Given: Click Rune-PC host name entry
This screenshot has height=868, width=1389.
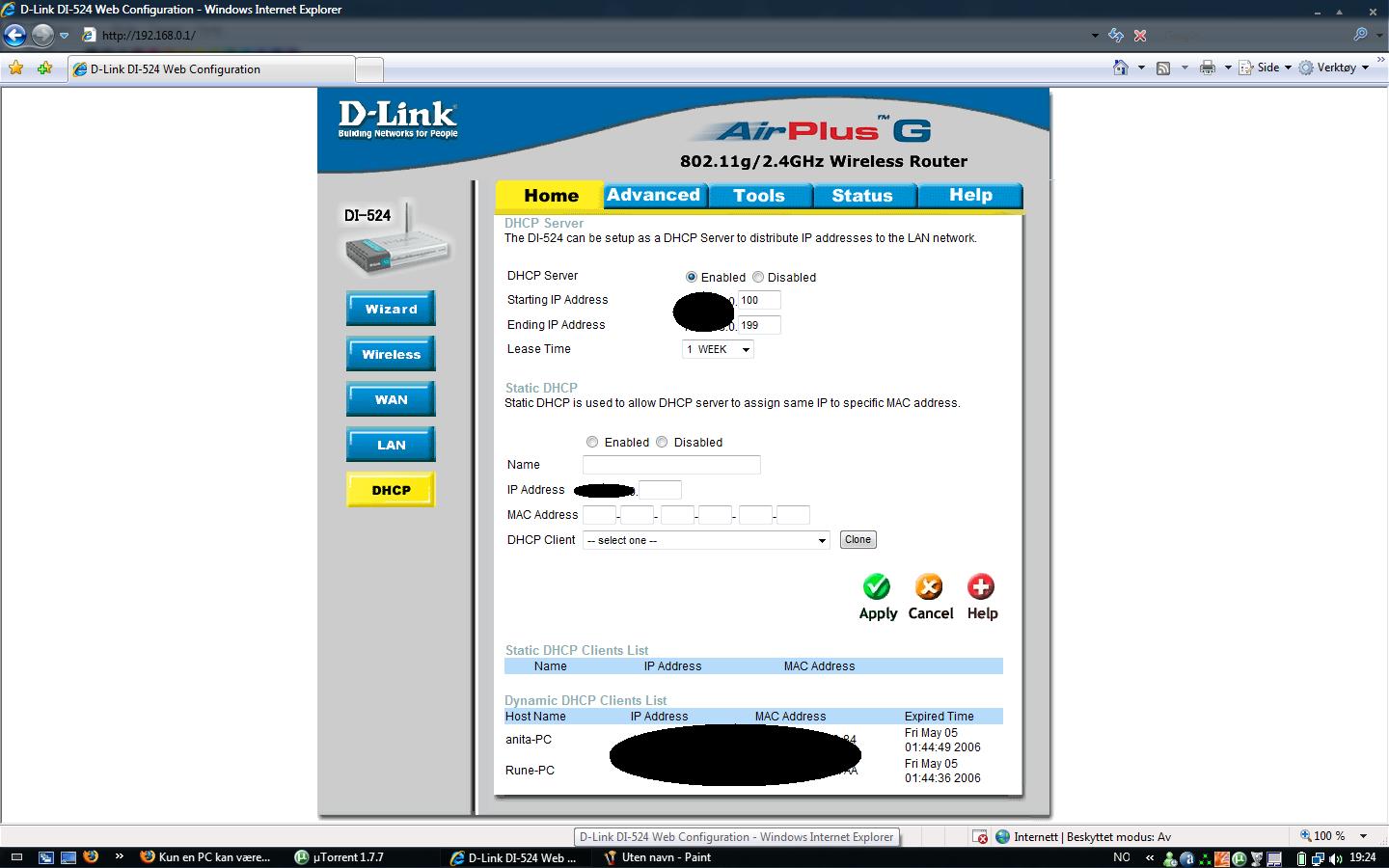Looking at the screenshot, I should (x=530, y=771).
